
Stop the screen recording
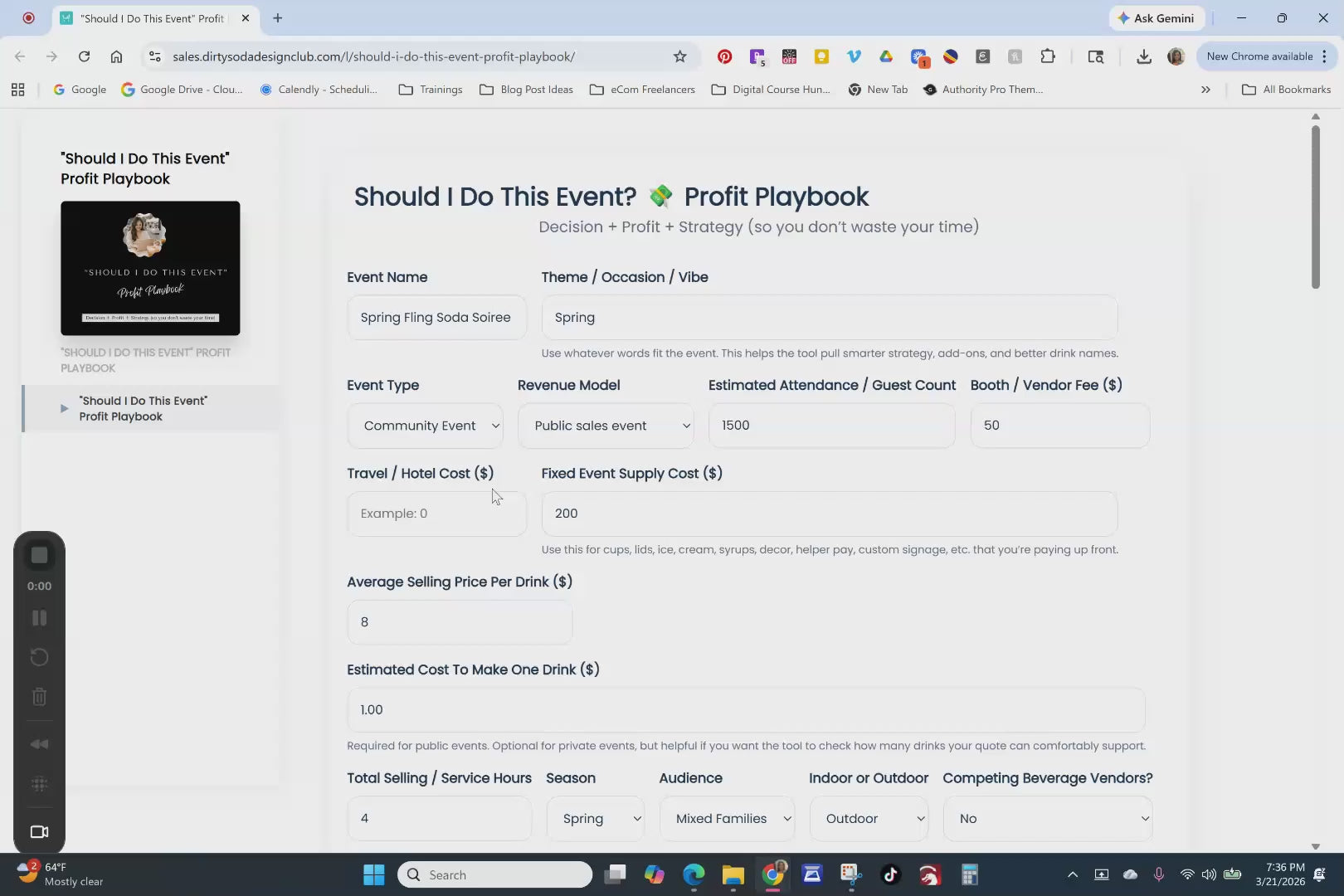39,555
